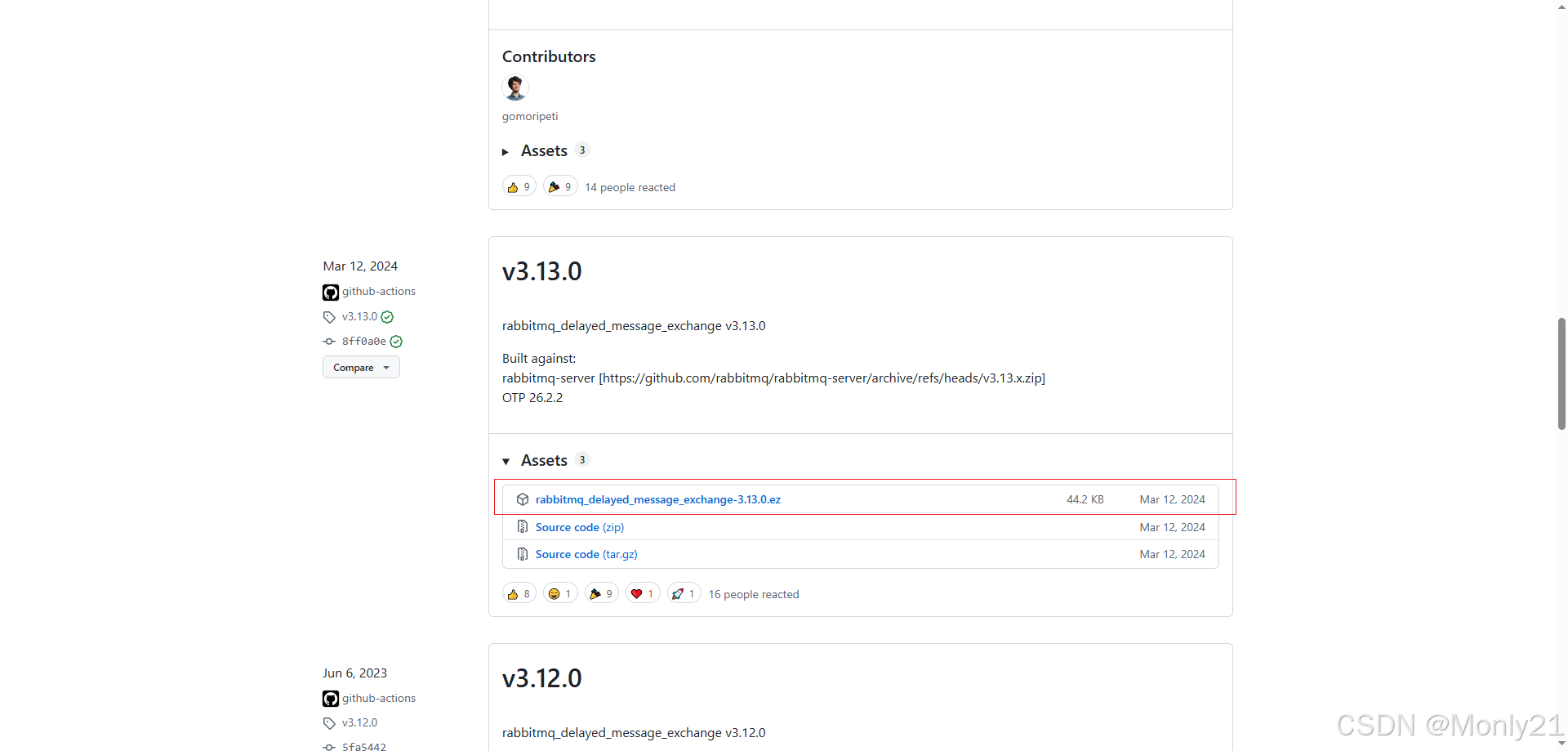The width and height of the screenshot is (1568, 751).
Task: Click the hooray reaction with 9 next to 14 people reacted
Action: click(x=560, y=187)
